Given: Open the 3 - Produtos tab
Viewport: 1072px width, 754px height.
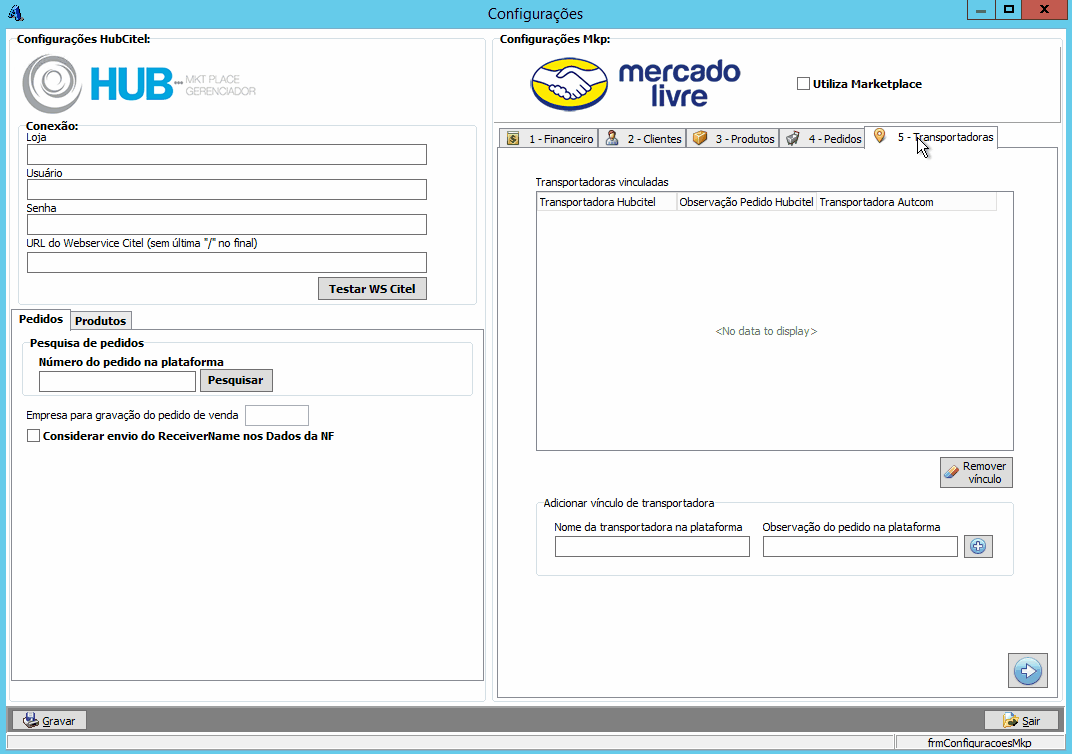Looking at the screenshot, I should coord(732,138).
